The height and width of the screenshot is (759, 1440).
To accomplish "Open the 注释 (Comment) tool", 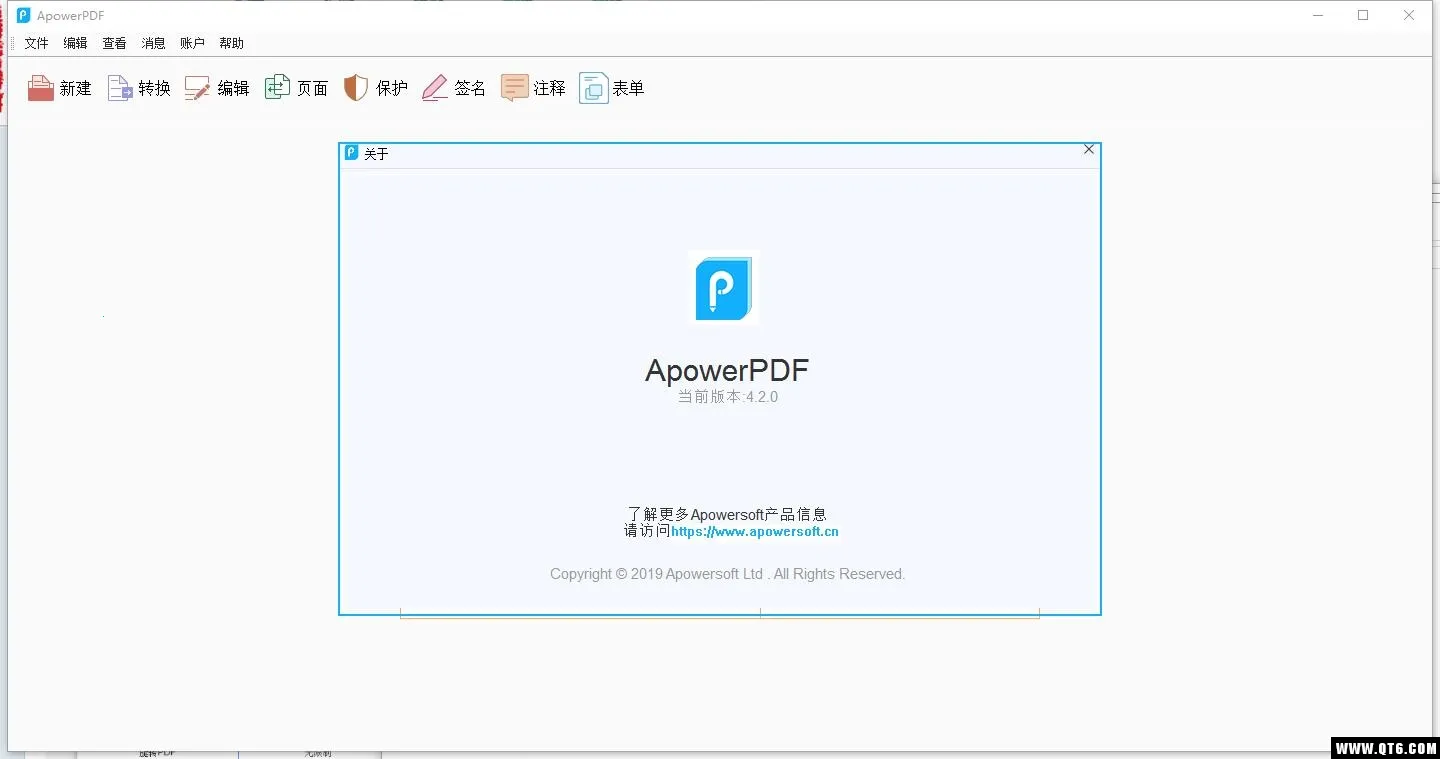I will (514, 88).
